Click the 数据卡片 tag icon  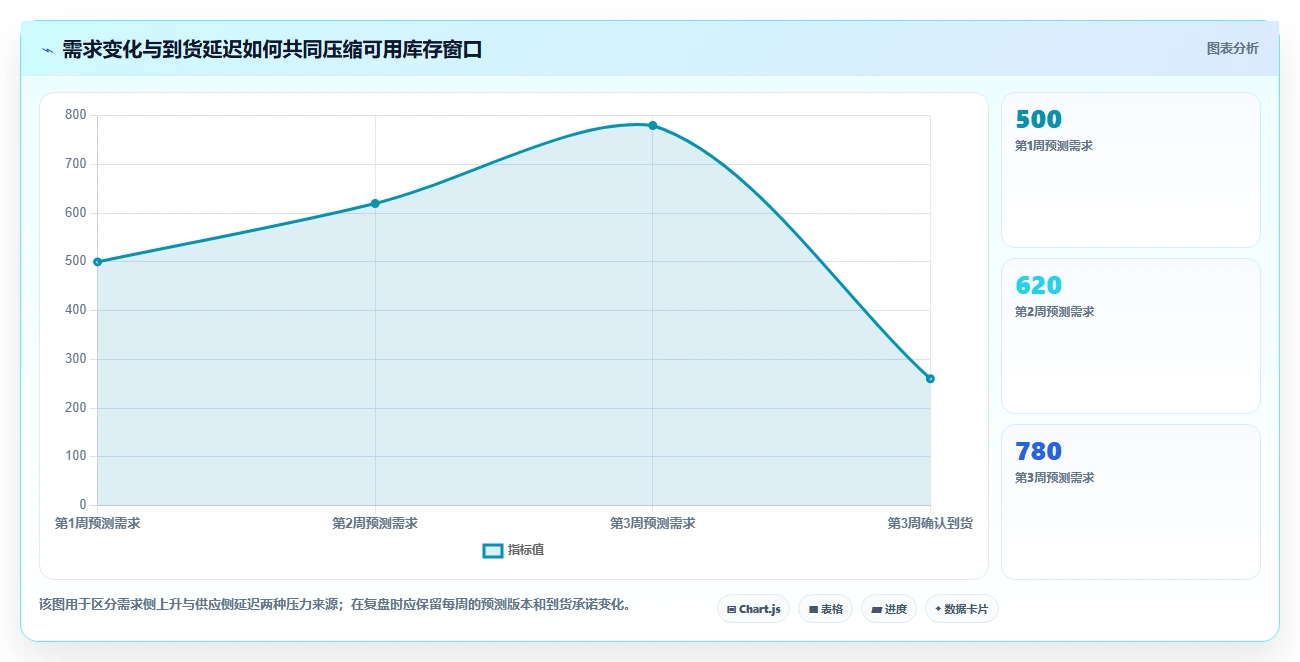[x=938, y=609]
